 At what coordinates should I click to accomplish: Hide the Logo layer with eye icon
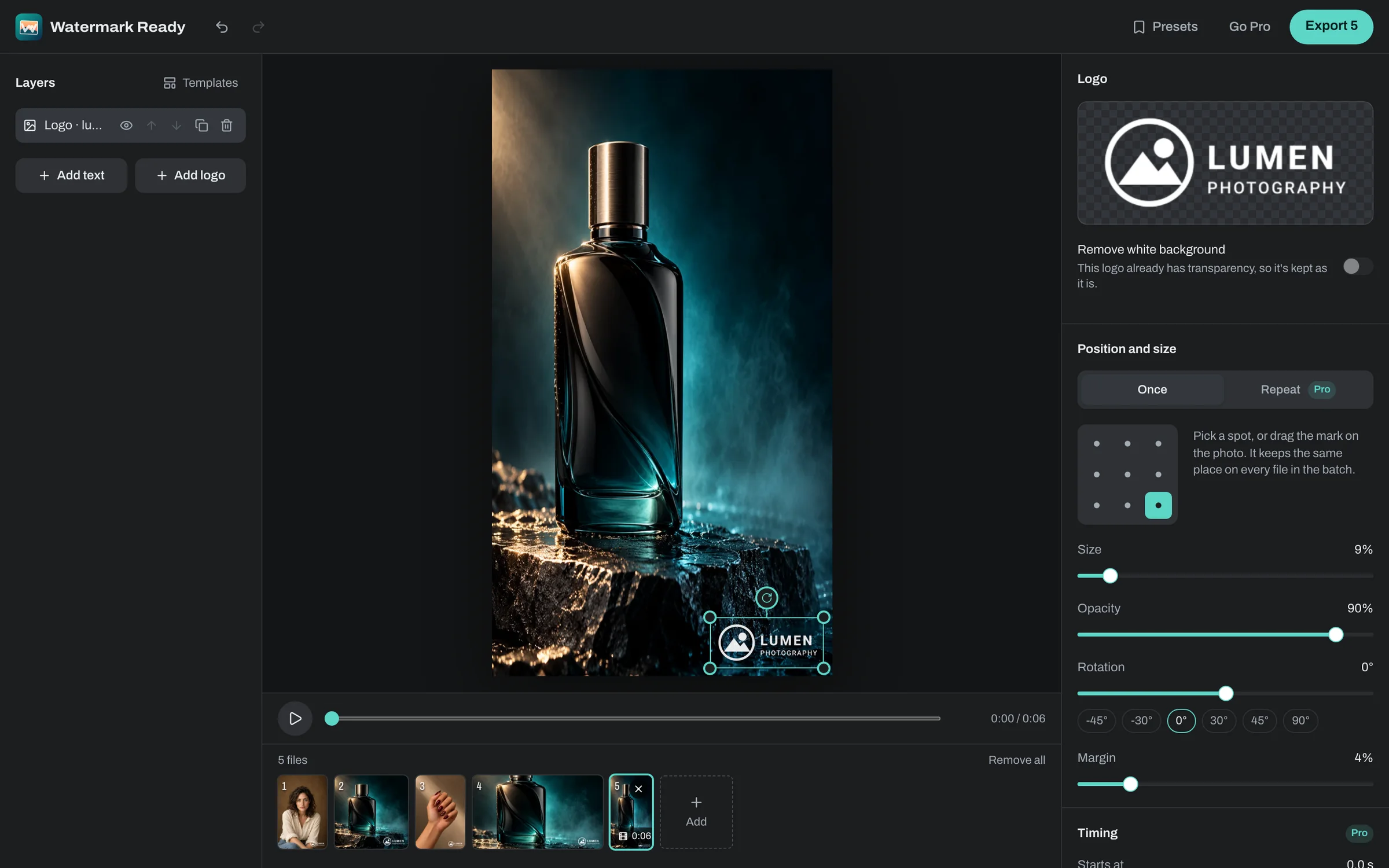(x=126, y=125)
